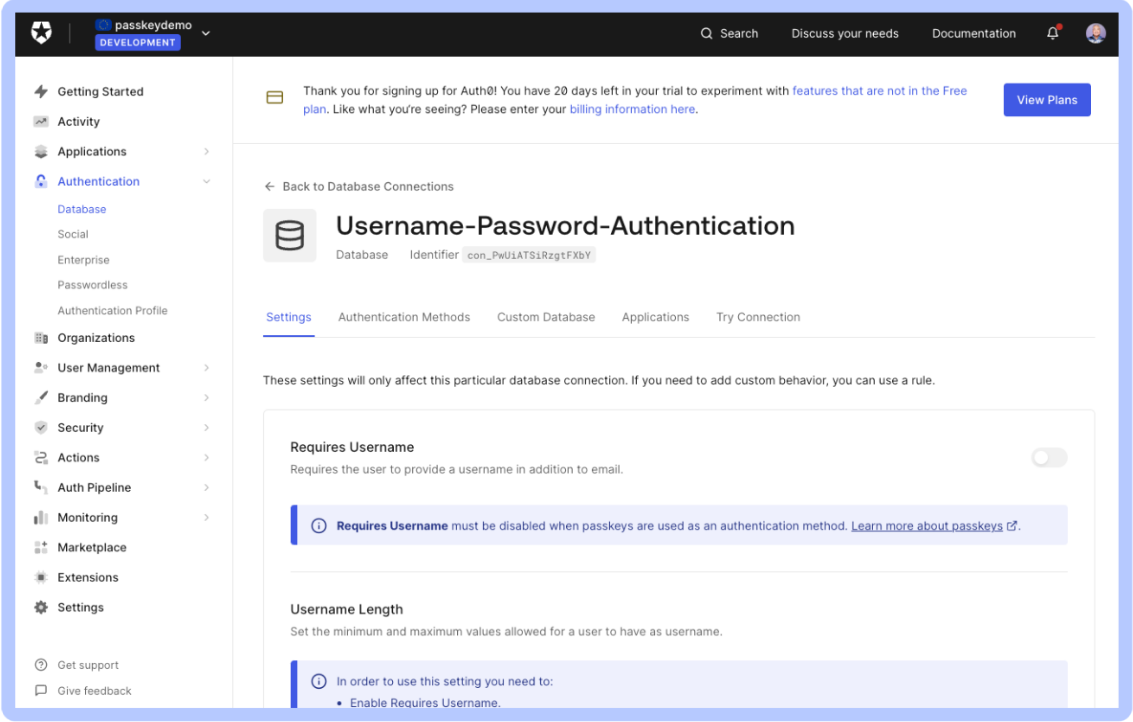The width and height of the screenshot is (1133, 722).
Task: Open Authentication Profile in the sidebar
Action: tap(113, 310)
